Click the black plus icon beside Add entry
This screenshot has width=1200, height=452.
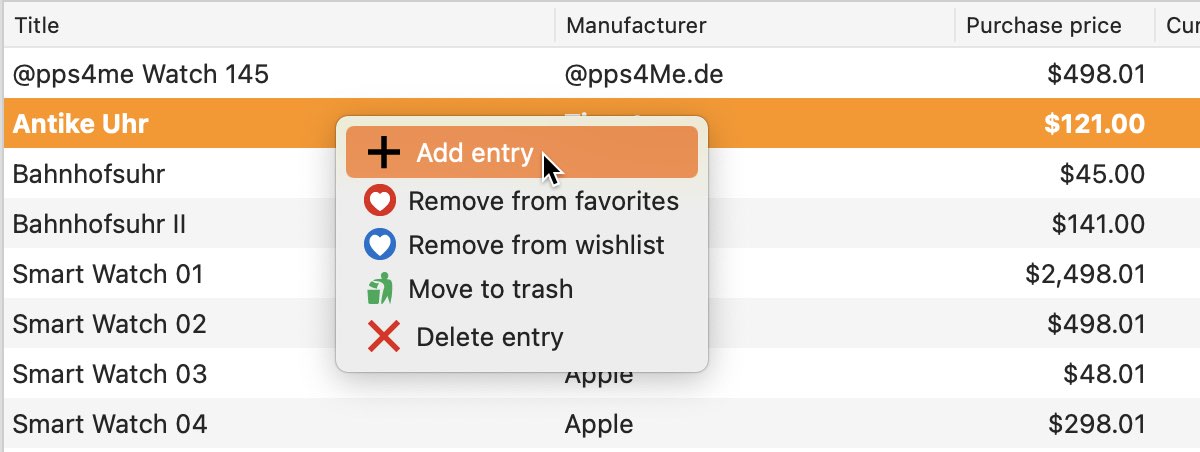click(384, 153)
